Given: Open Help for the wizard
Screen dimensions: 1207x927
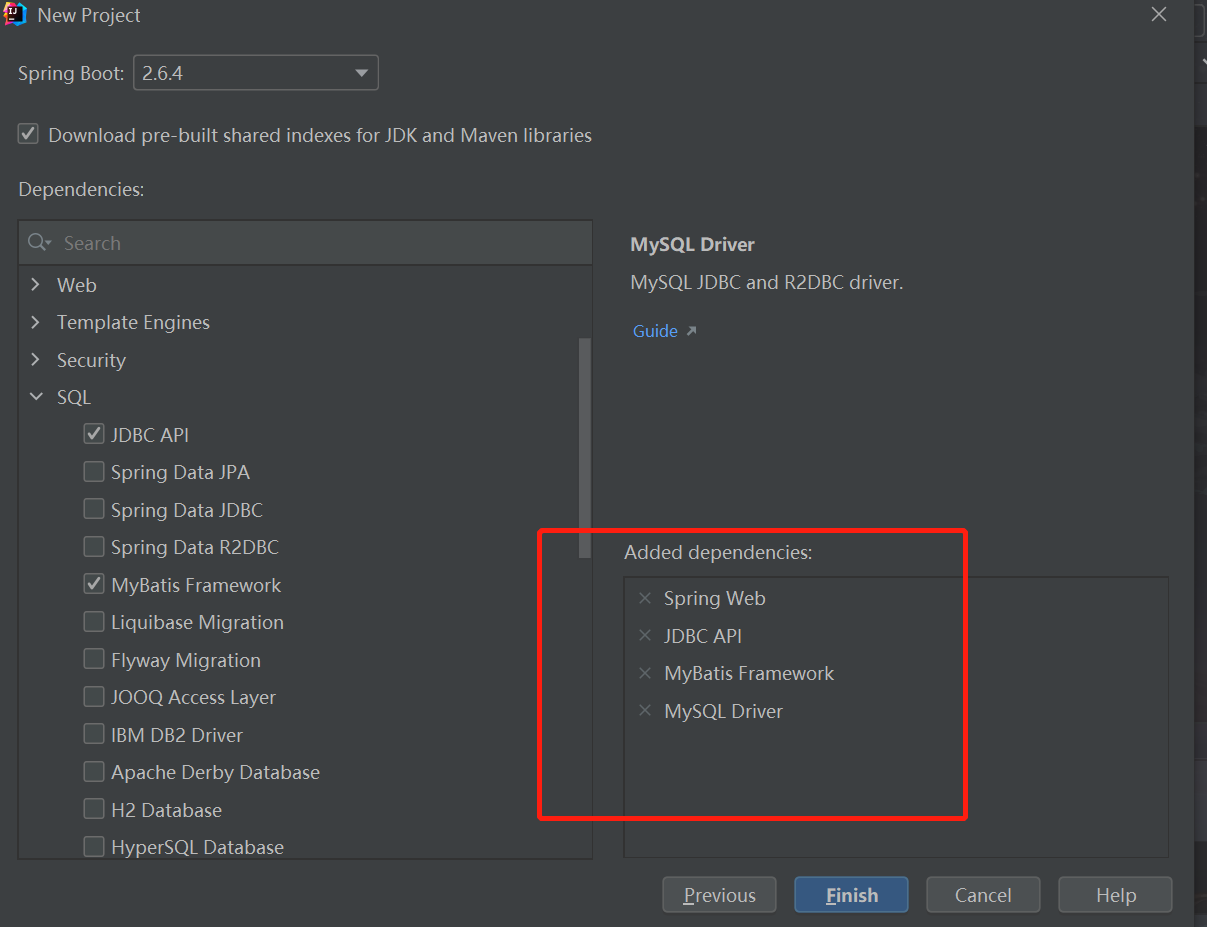Looking at the screenshot, I should (x=1115, y=895).
